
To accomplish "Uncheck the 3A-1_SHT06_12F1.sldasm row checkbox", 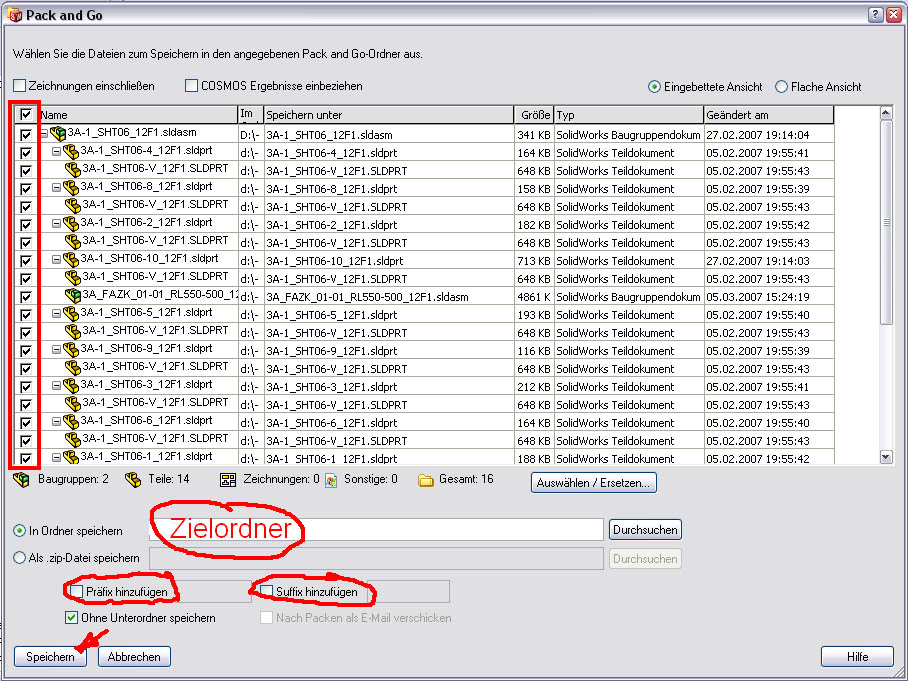I will point(25,134).
